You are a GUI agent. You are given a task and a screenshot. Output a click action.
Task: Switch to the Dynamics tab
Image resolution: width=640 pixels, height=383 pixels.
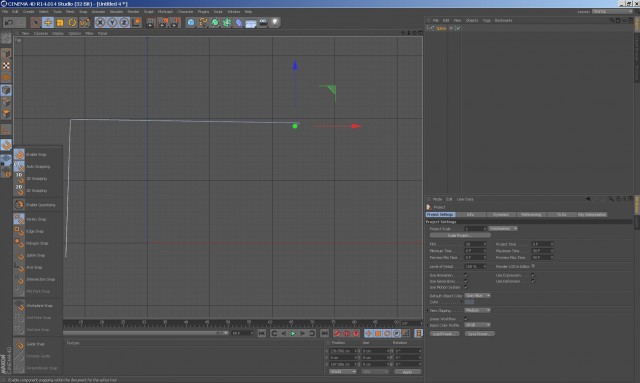click(501, 214)
